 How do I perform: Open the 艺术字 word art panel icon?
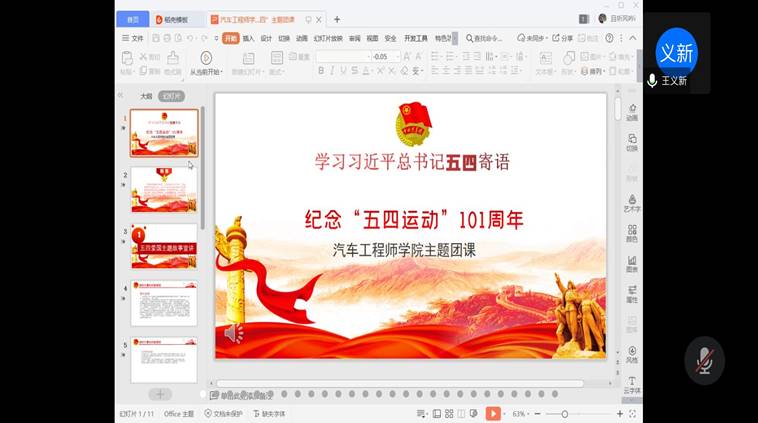pos(631,203)
